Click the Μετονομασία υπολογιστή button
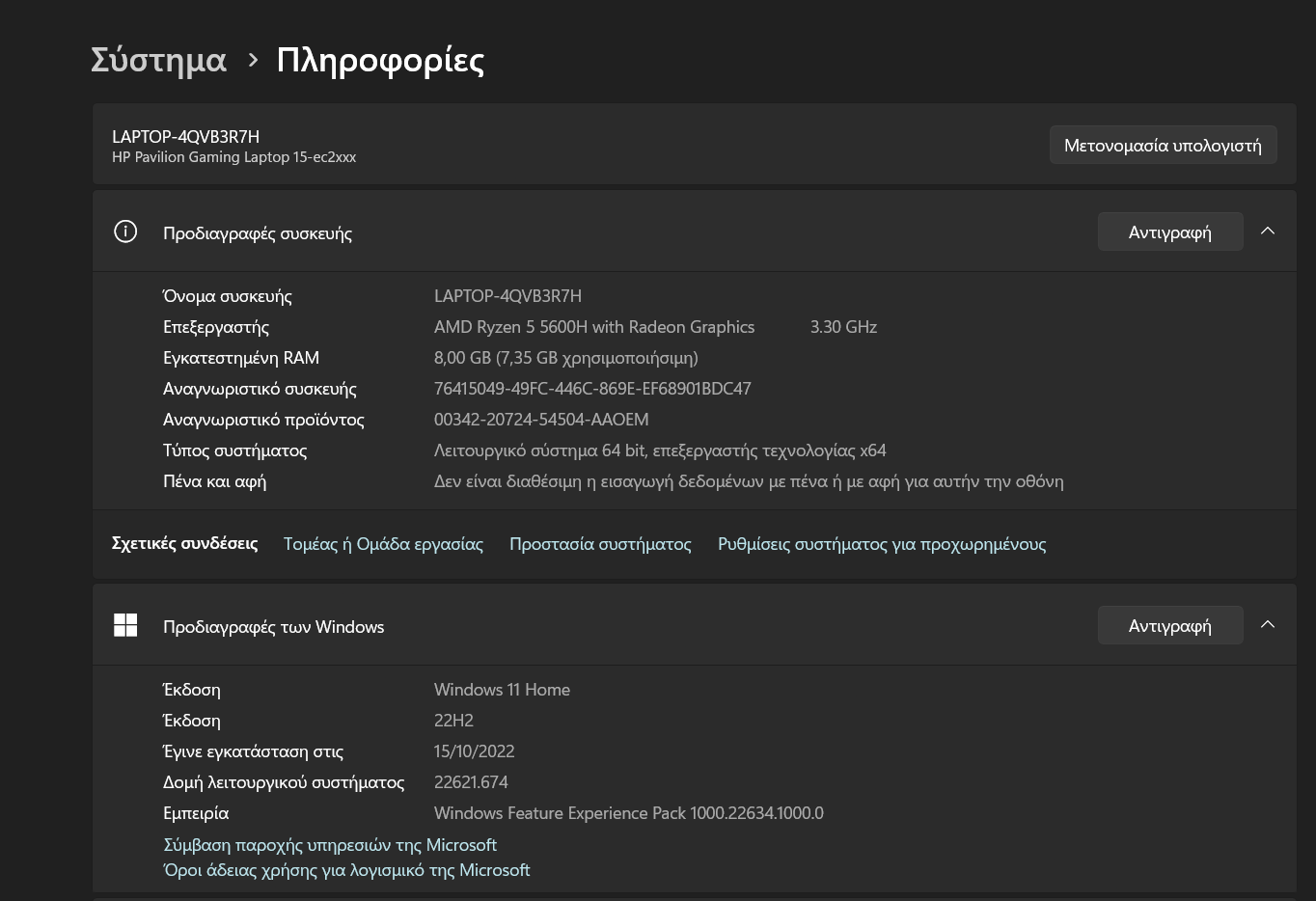The image size is (1316, 901). click(x=1163, y=145)
